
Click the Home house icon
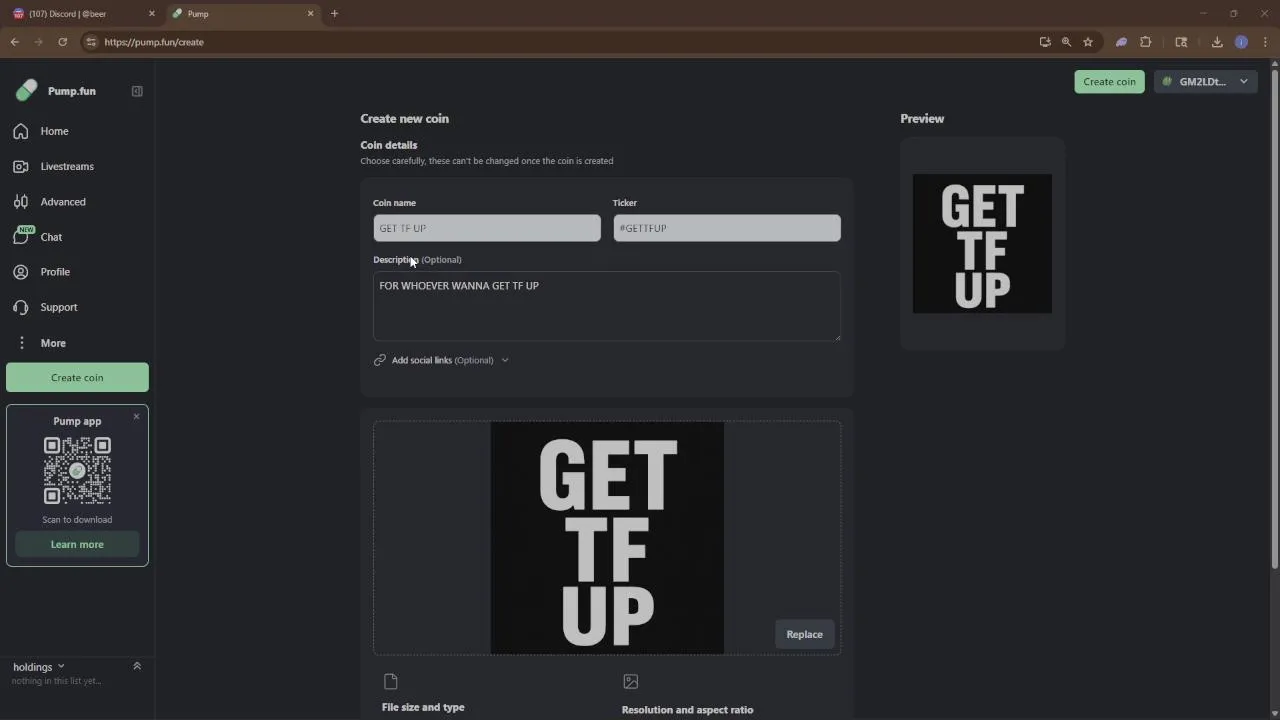tap(21, 131)
